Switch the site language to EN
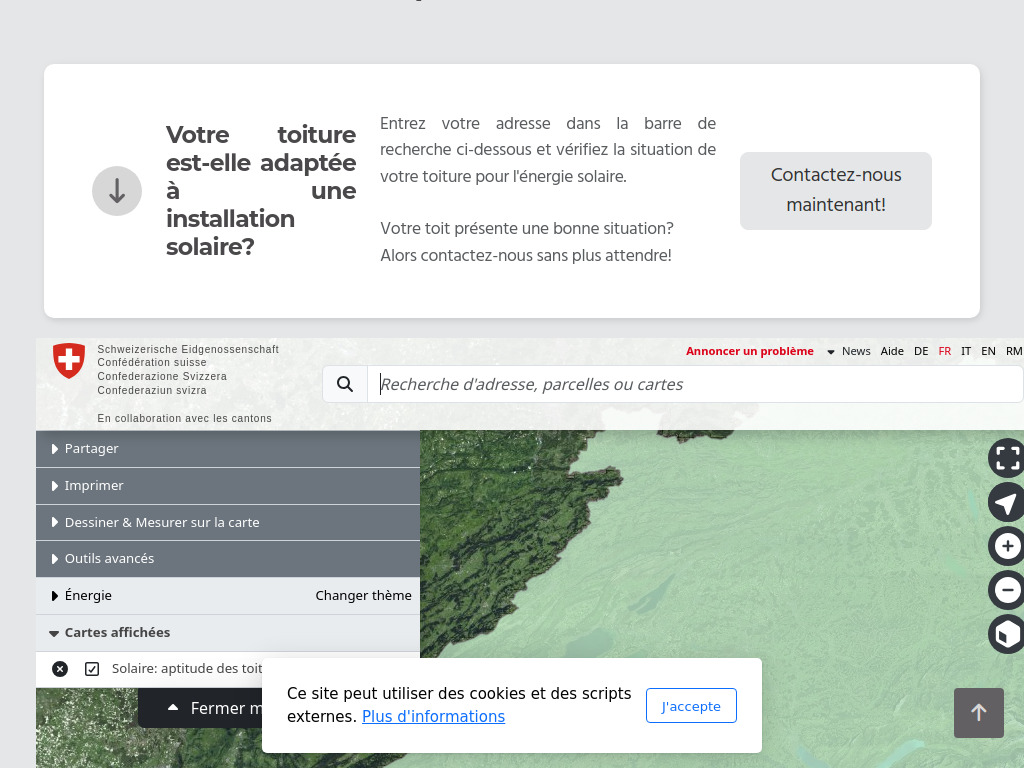Viewport: 1024px width, 768px height. point(988,351)
